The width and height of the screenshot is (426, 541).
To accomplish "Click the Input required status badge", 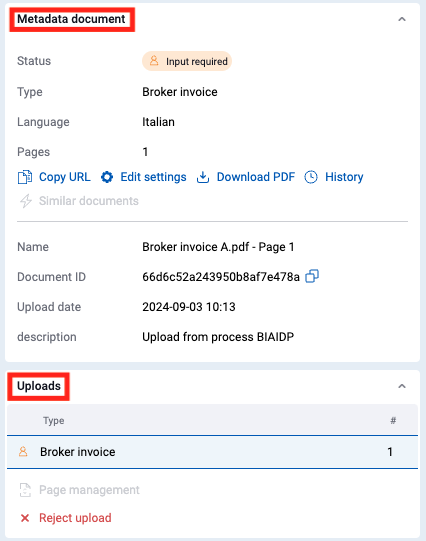I will [187, 61].
